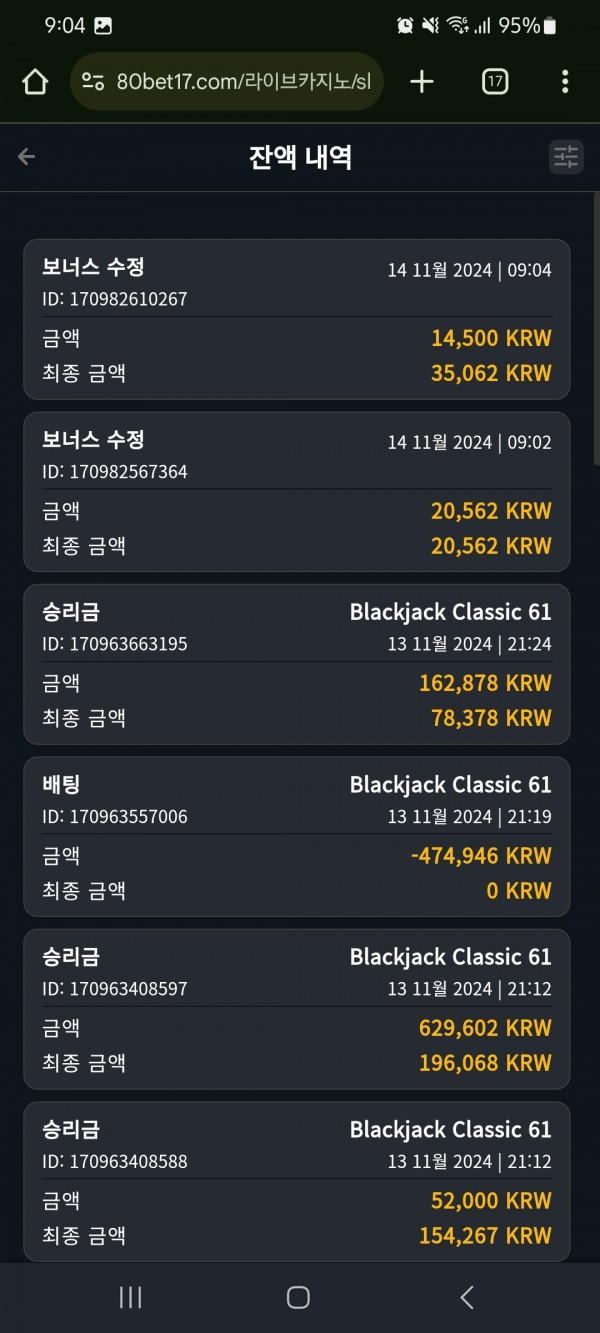Select the 승리금 entry with 162,878 KRW
The height and width of the screenshot is (1333, 600).
click(297, 664)
